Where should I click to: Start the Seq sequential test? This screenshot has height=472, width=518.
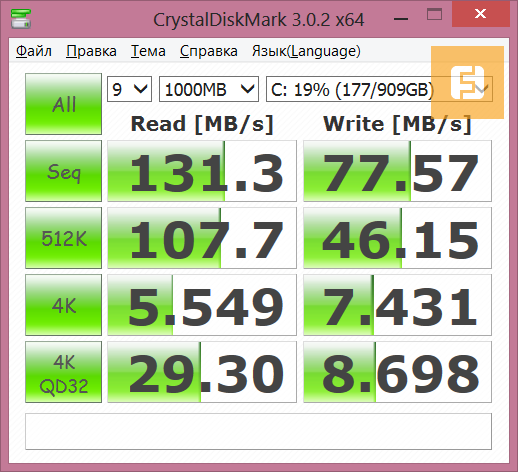63,171
